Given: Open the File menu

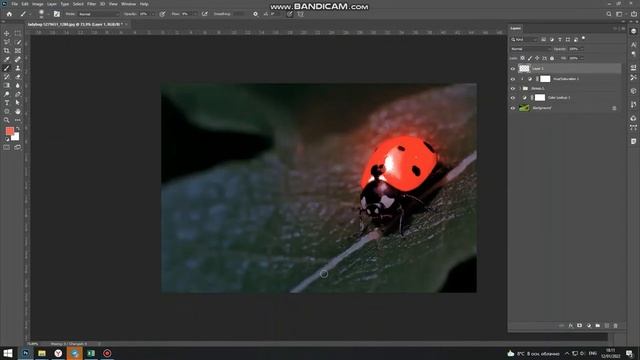Looking at the screenshot, I should pos(14,4).
